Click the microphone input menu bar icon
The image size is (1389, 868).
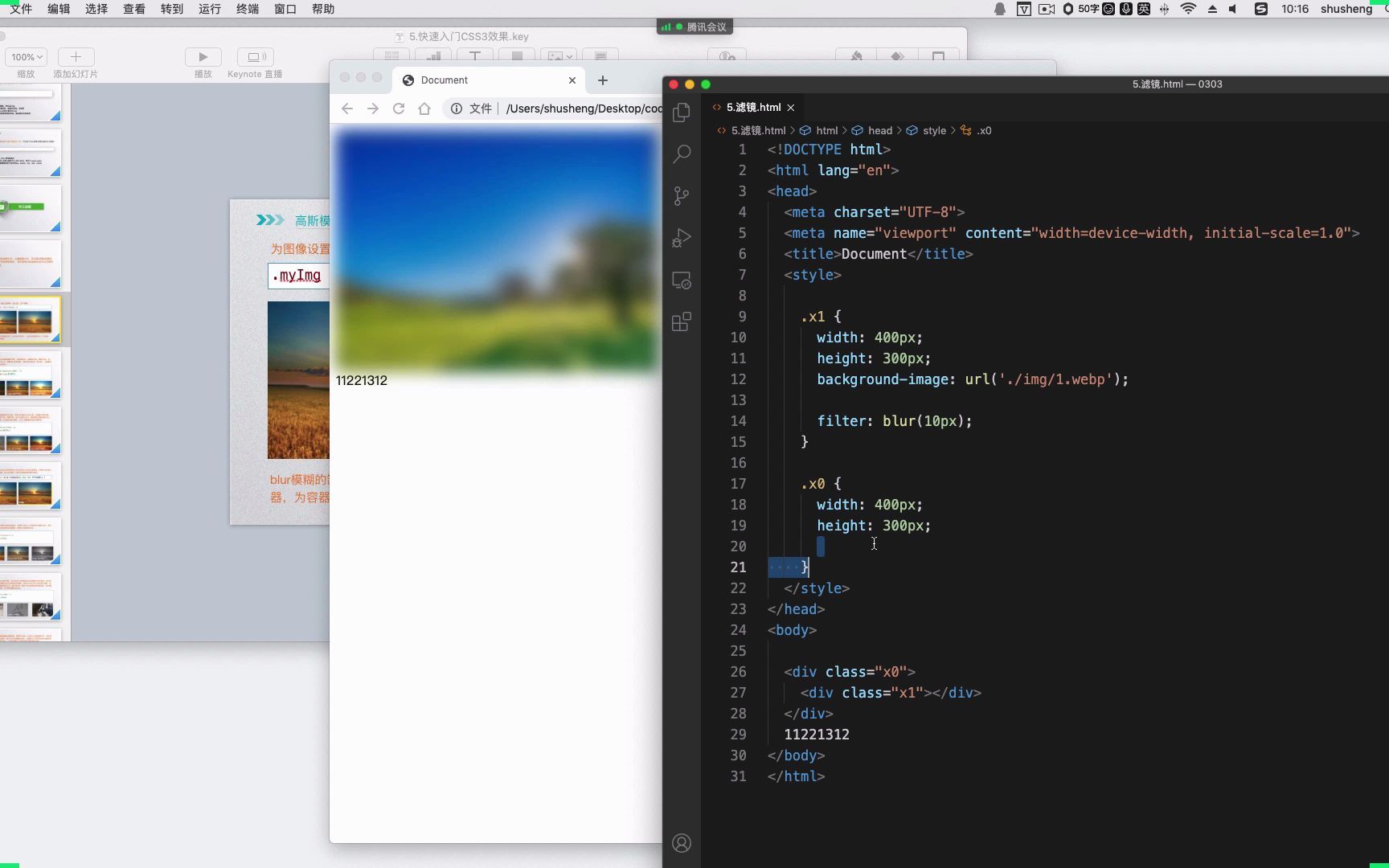click(1126, 9)
